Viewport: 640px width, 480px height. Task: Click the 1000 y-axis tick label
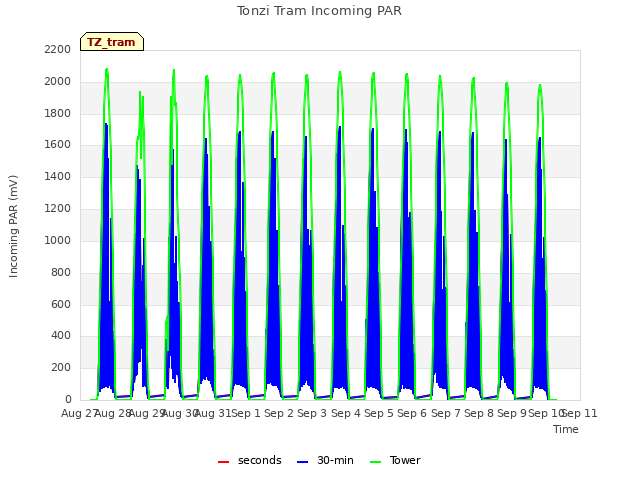[x=58, y=240]
